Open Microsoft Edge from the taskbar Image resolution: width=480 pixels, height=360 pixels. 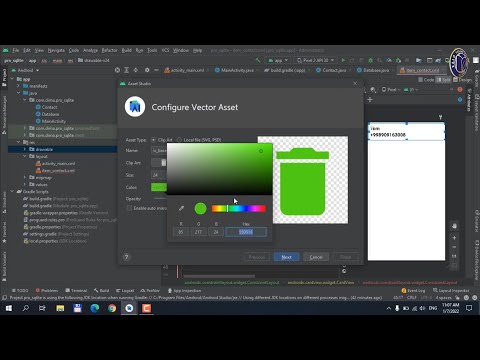click(x=95, y=308)
